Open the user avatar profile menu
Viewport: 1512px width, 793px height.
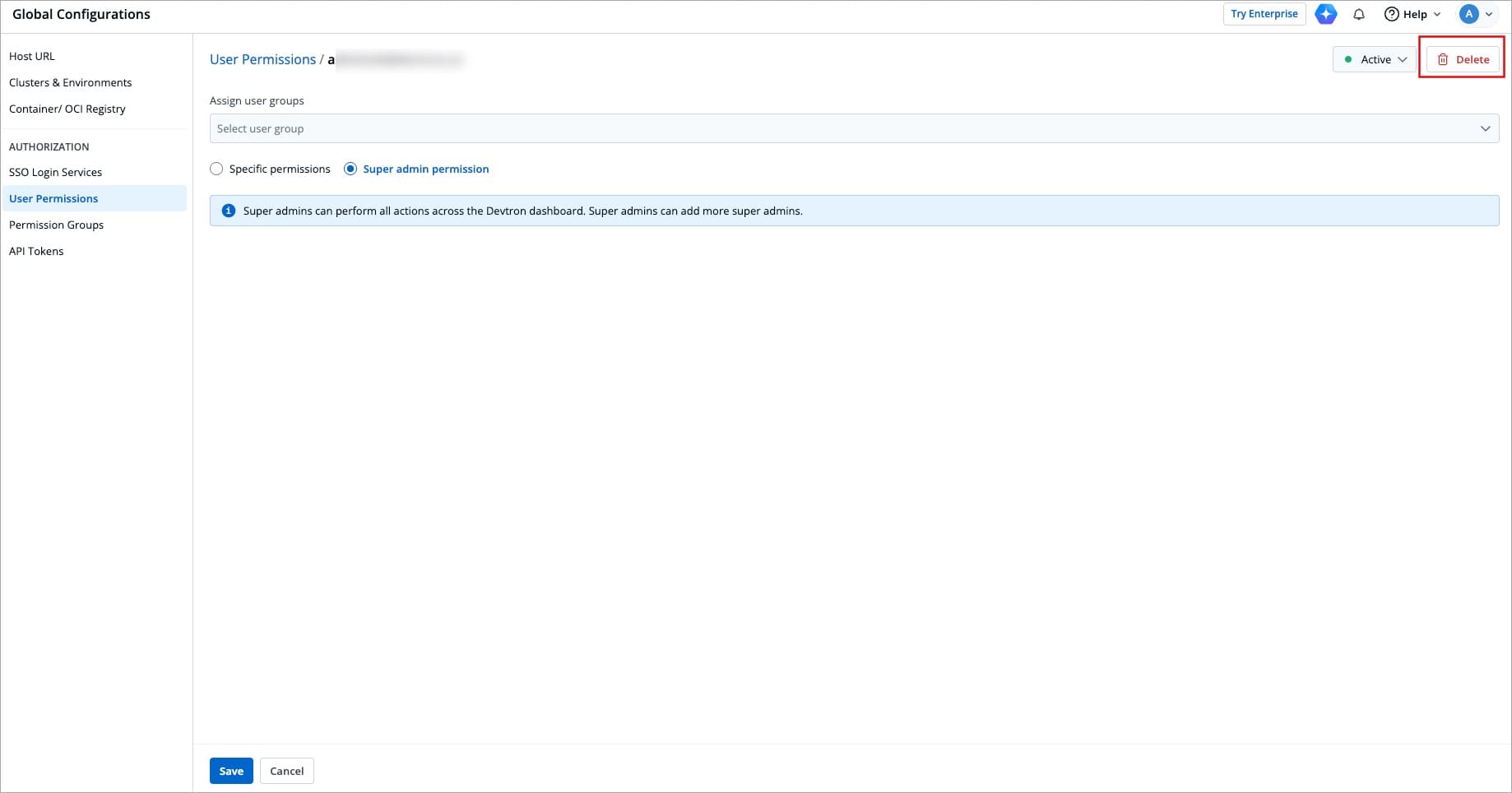(x=1469, y=14)
